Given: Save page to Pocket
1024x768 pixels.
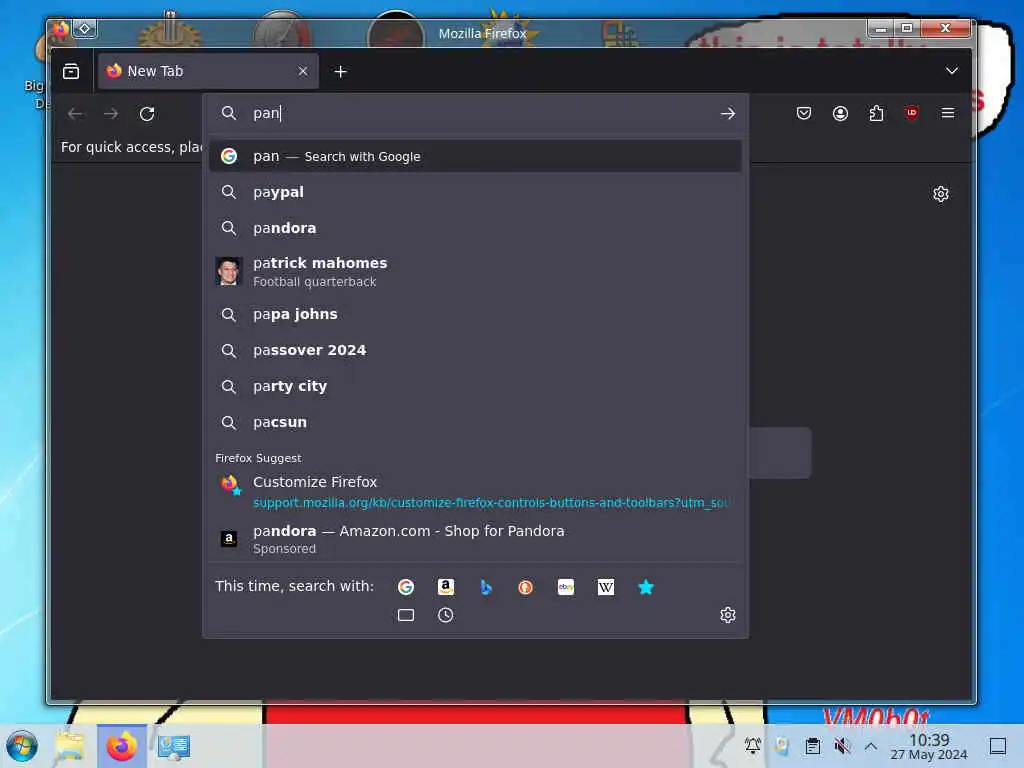Looking at the screenshot, I should point(804,114).
